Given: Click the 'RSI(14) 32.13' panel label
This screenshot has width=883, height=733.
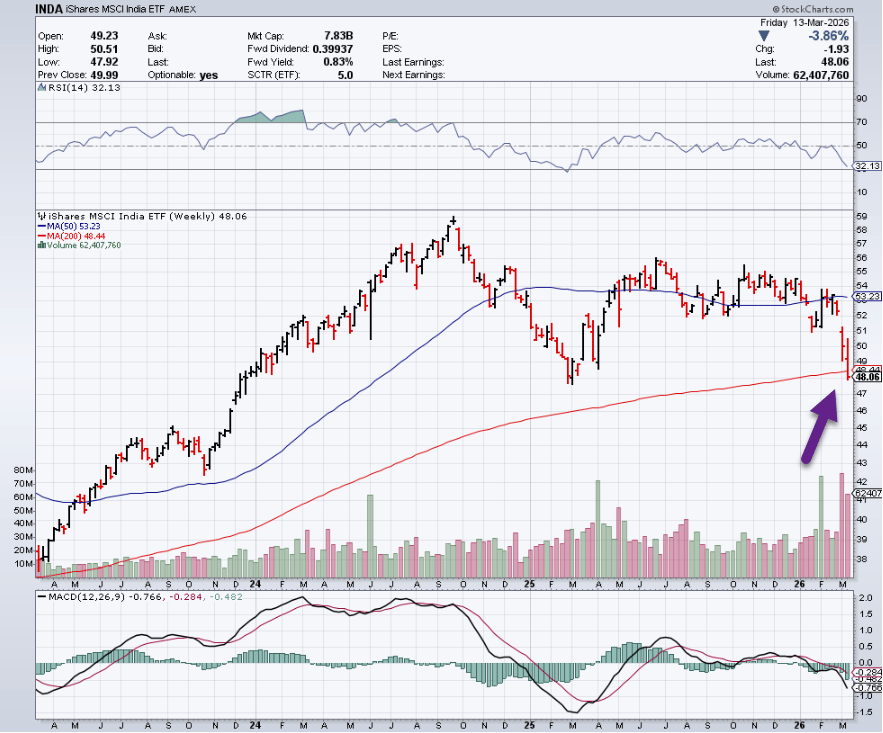Looking at the screenshot, I should [84, 87].
